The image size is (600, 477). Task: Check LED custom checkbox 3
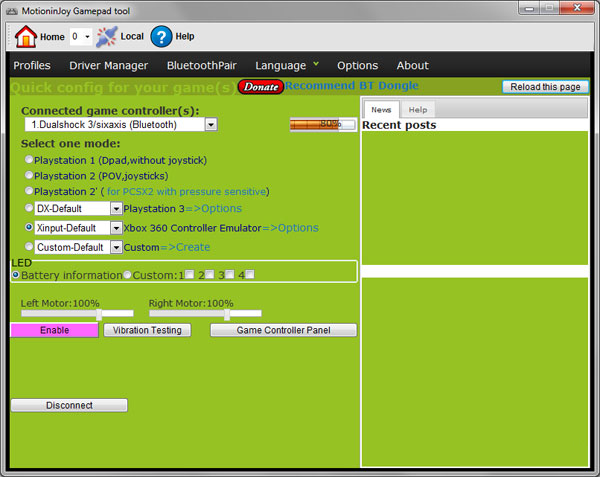tap(230, 274)
